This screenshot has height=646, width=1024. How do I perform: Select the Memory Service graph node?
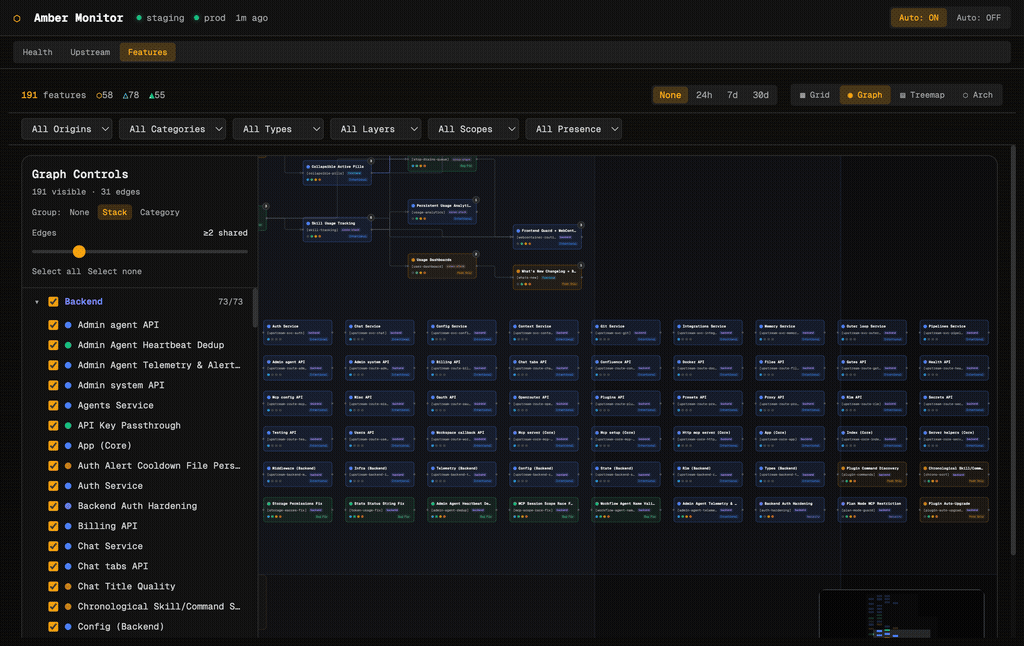coord(790,332)
